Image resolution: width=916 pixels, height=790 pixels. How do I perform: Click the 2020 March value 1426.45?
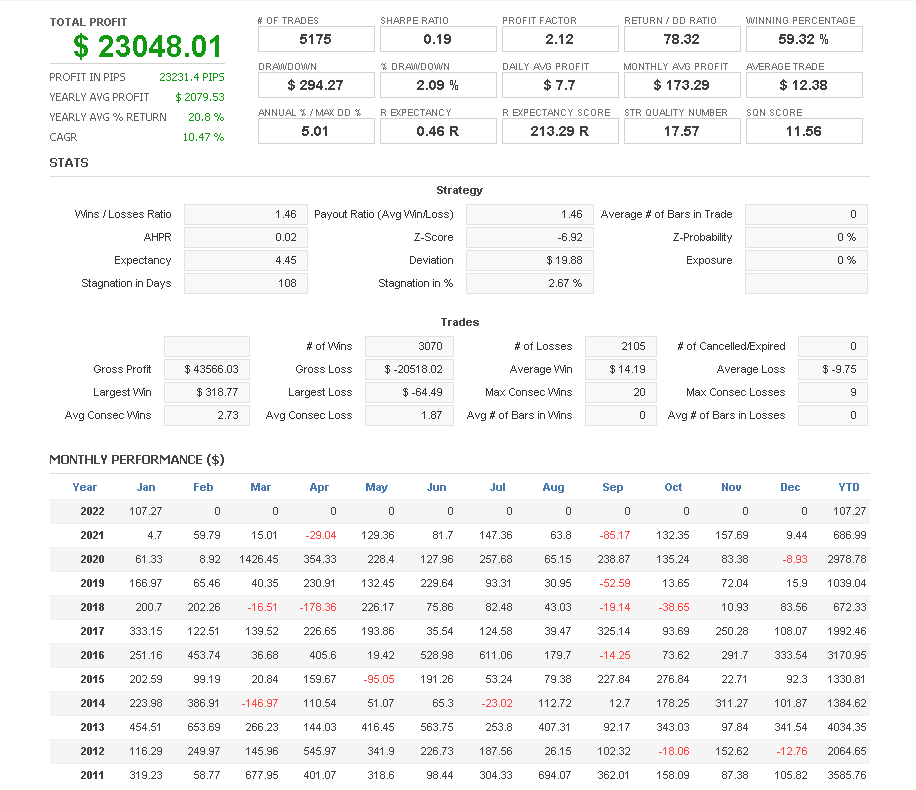[x=259, y=559]
